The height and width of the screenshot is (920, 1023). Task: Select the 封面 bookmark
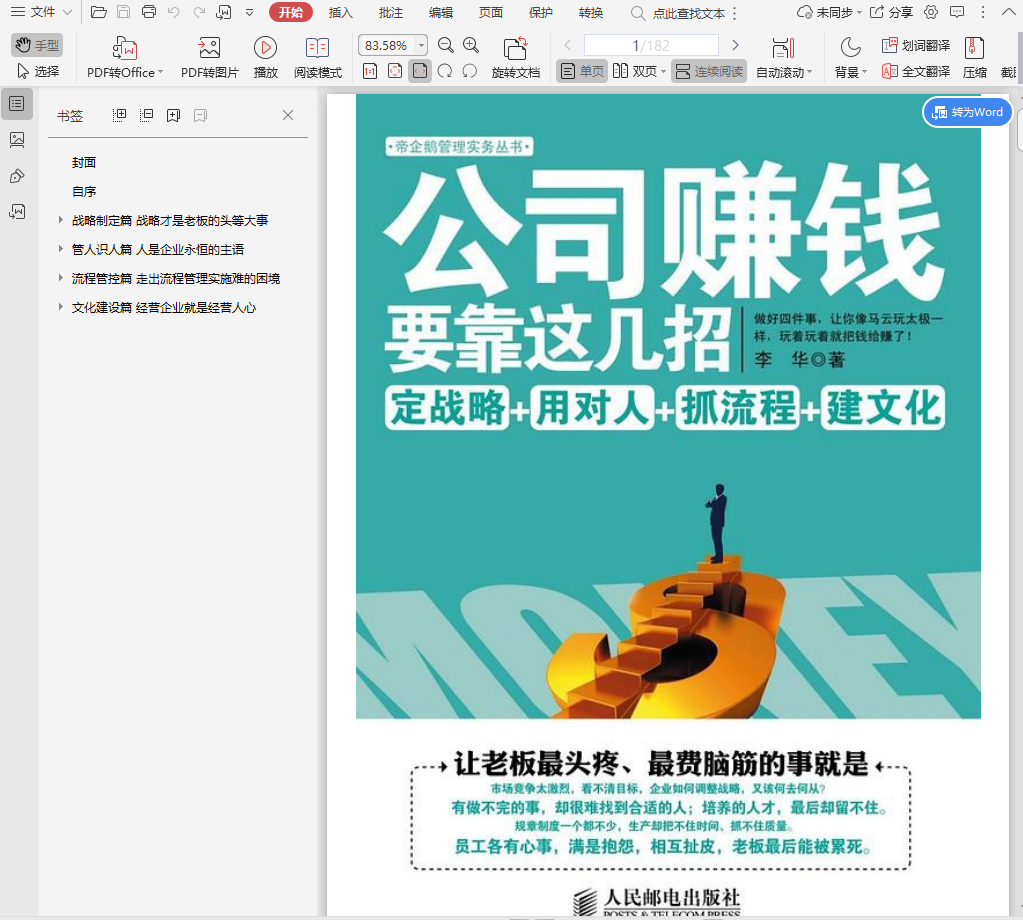point(84,162)
